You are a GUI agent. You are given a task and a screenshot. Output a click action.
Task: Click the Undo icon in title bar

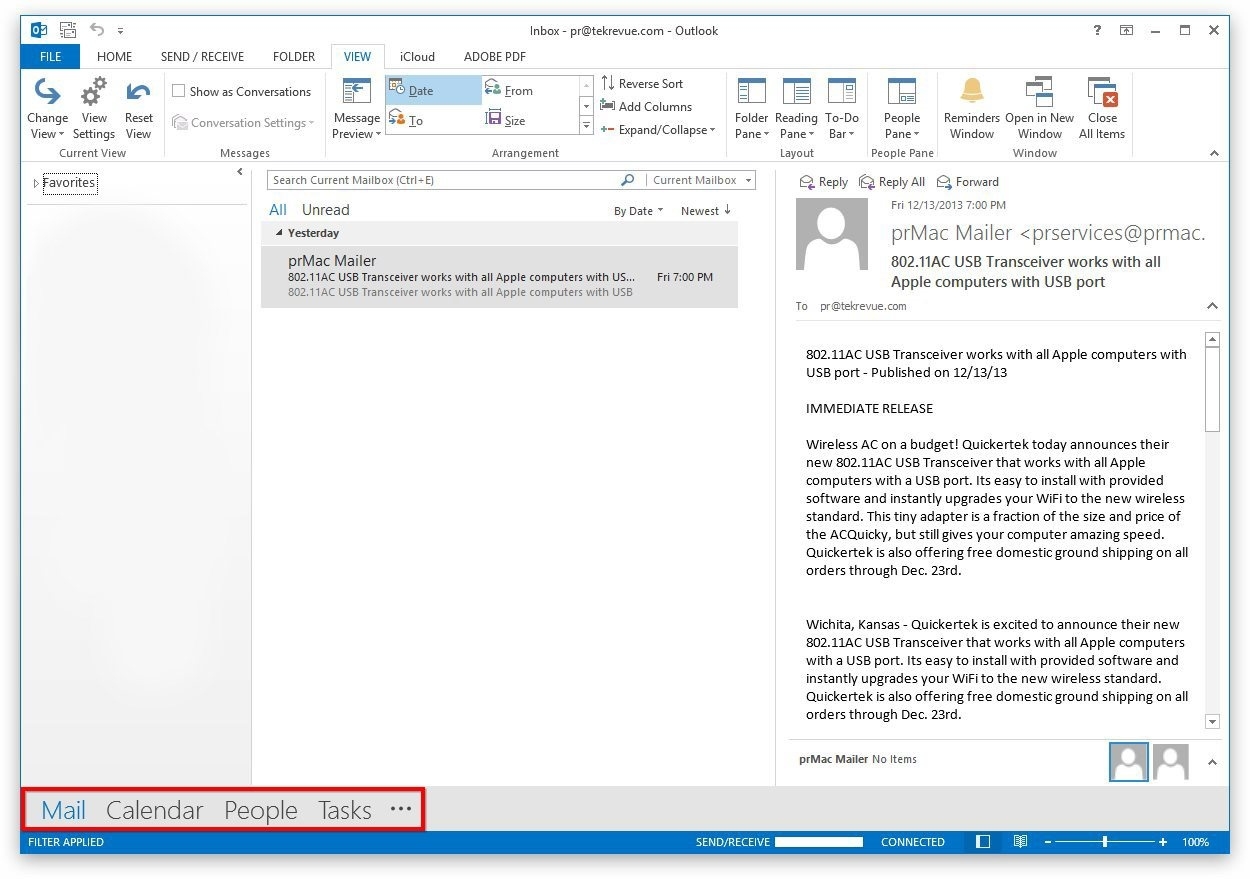(x=97, y=30)
